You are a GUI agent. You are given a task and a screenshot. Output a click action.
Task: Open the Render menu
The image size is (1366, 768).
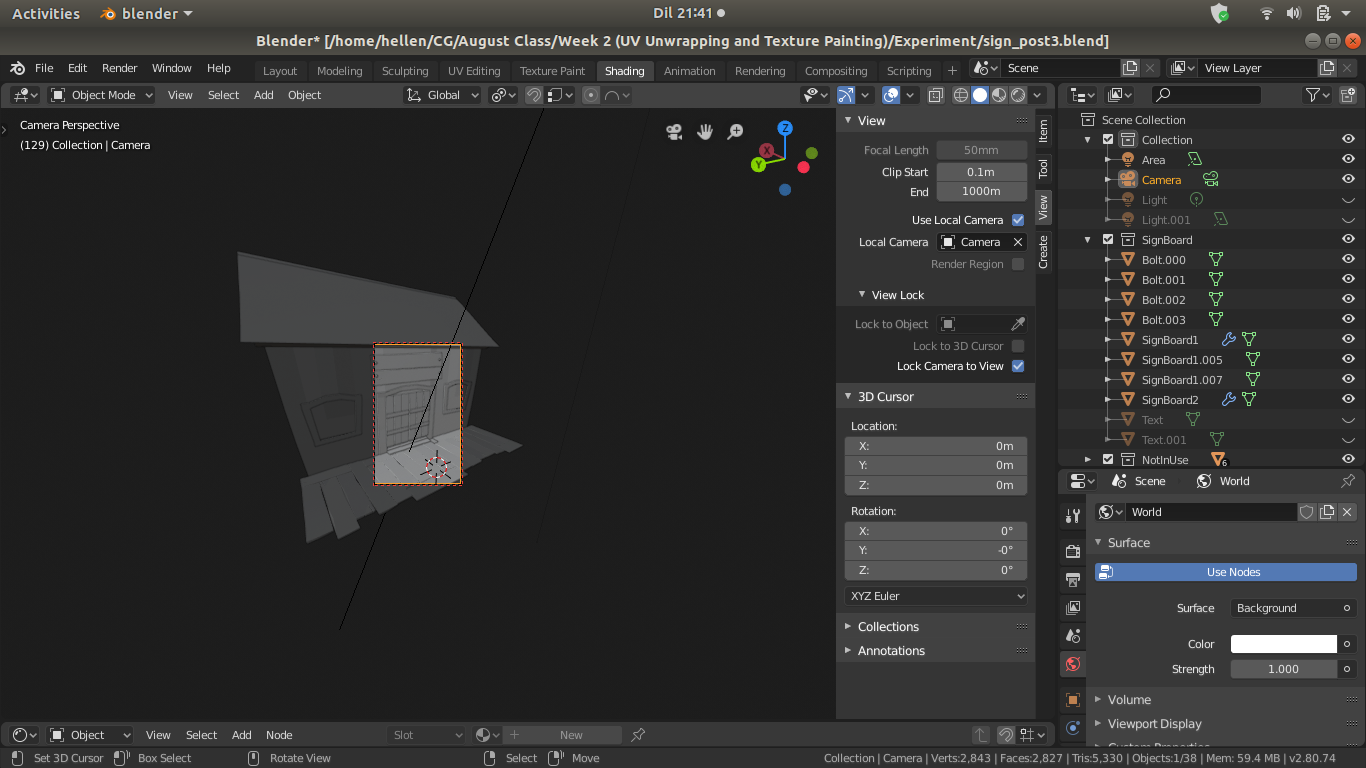[x=119, y=68]
